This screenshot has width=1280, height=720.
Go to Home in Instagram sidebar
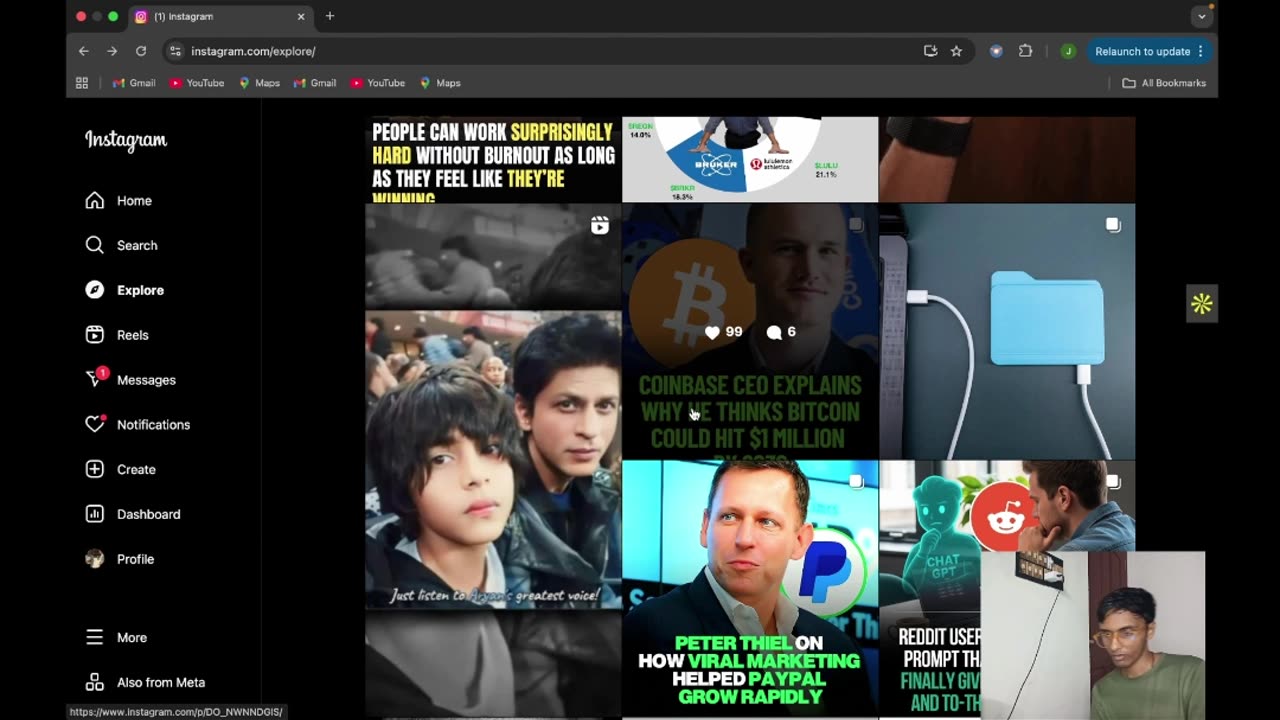(134, 201)
